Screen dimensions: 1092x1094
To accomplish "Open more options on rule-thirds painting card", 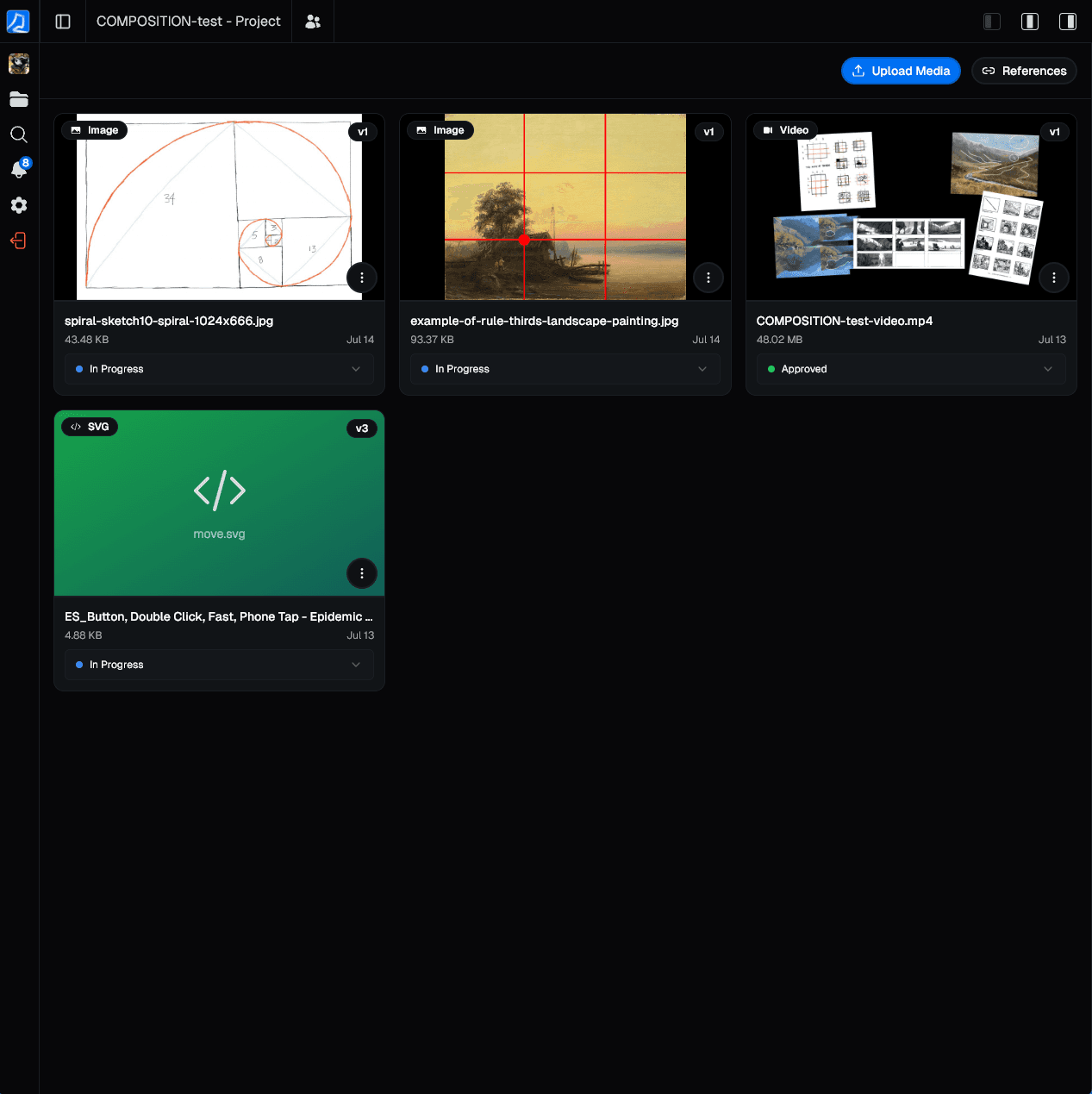I will pyautogui.click(x=708, y=278).
